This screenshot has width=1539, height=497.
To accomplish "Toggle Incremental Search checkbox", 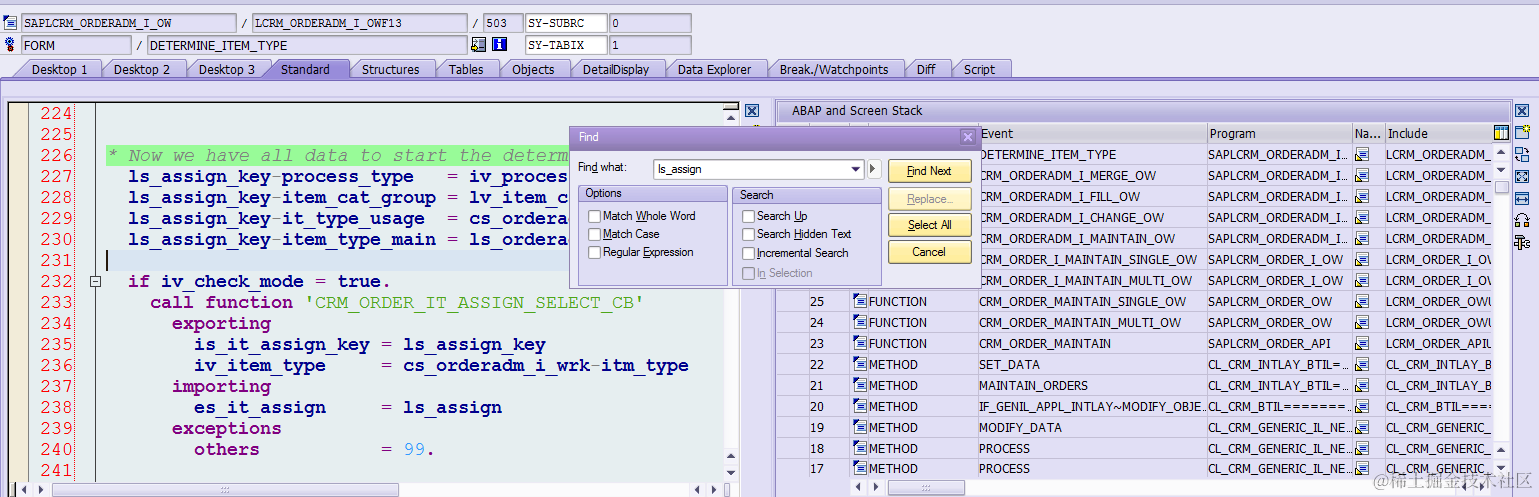I will coord(749,253).
